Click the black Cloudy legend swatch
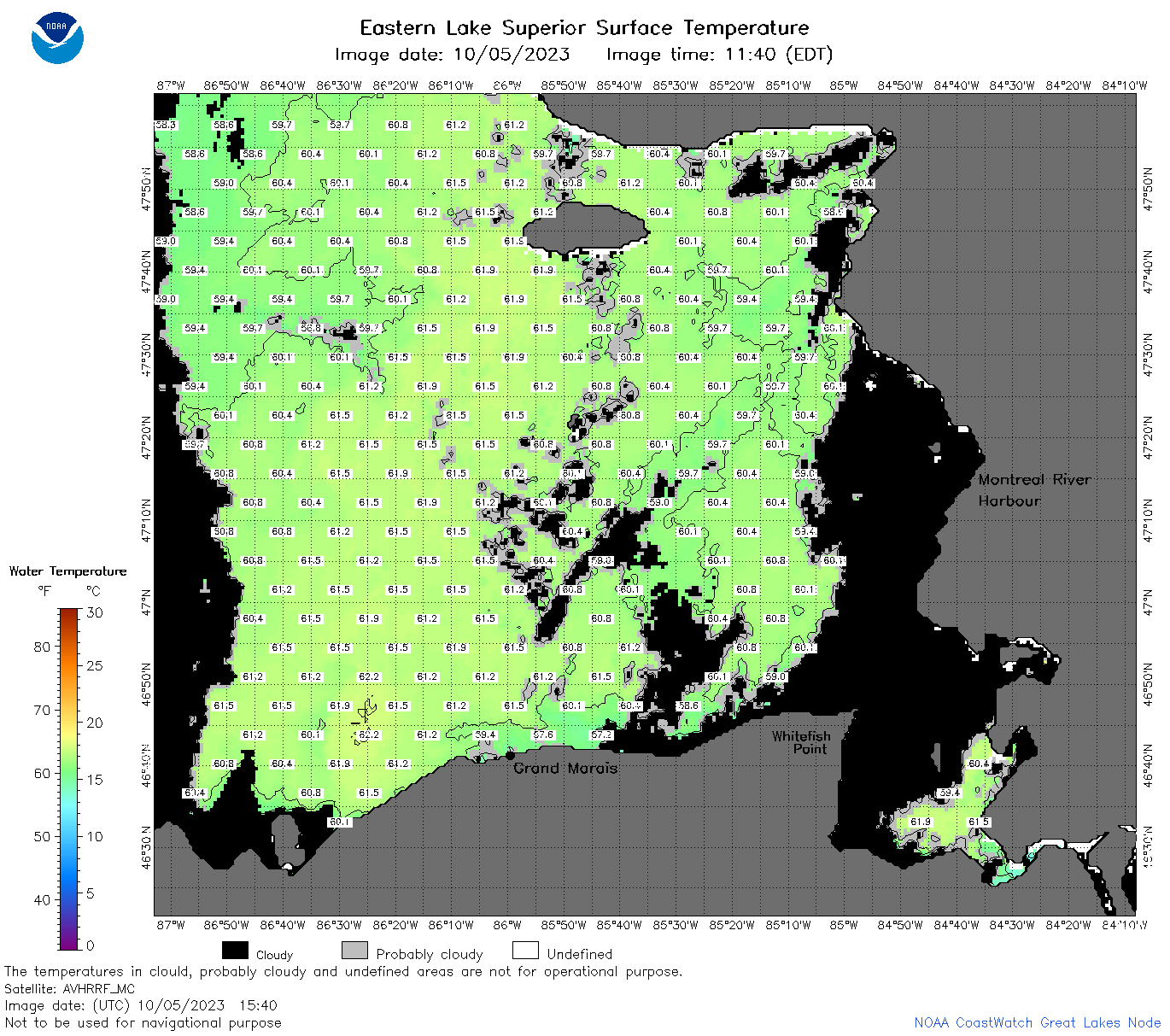The height and width of the screenshot is (1036, 1170). click(x=235, y=951)
